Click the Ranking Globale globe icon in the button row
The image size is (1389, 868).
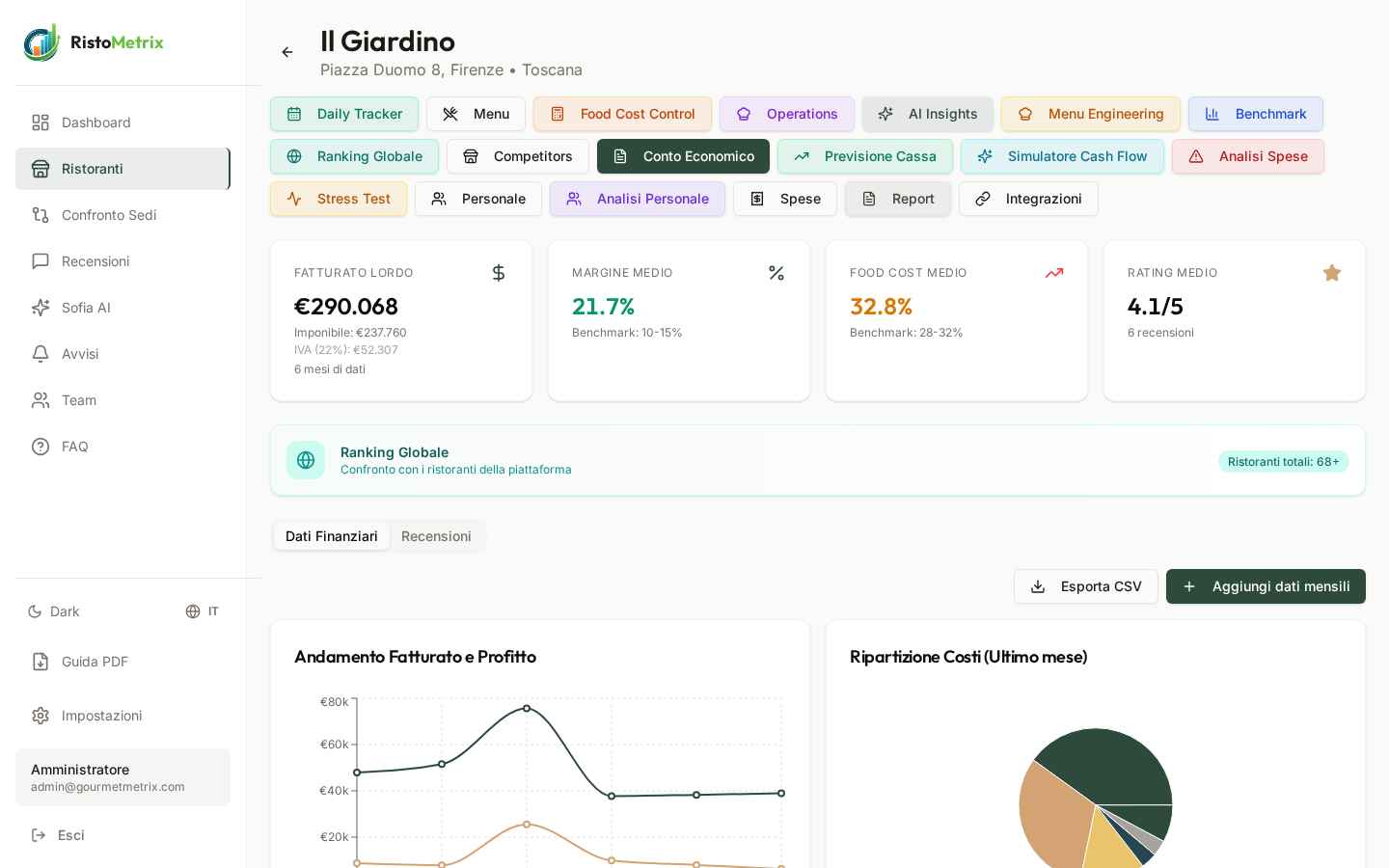point(294,156)
